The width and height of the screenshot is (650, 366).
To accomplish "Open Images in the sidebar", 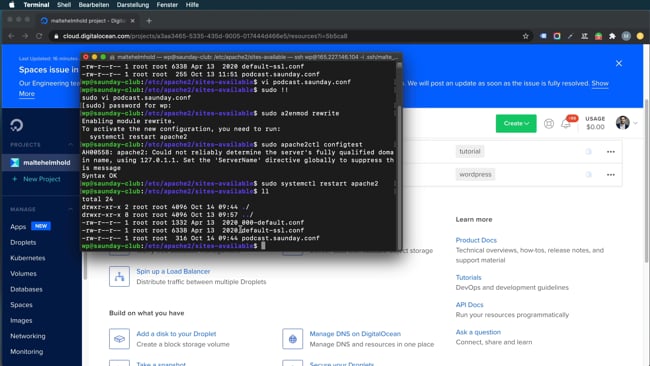I will click(21, 320).
